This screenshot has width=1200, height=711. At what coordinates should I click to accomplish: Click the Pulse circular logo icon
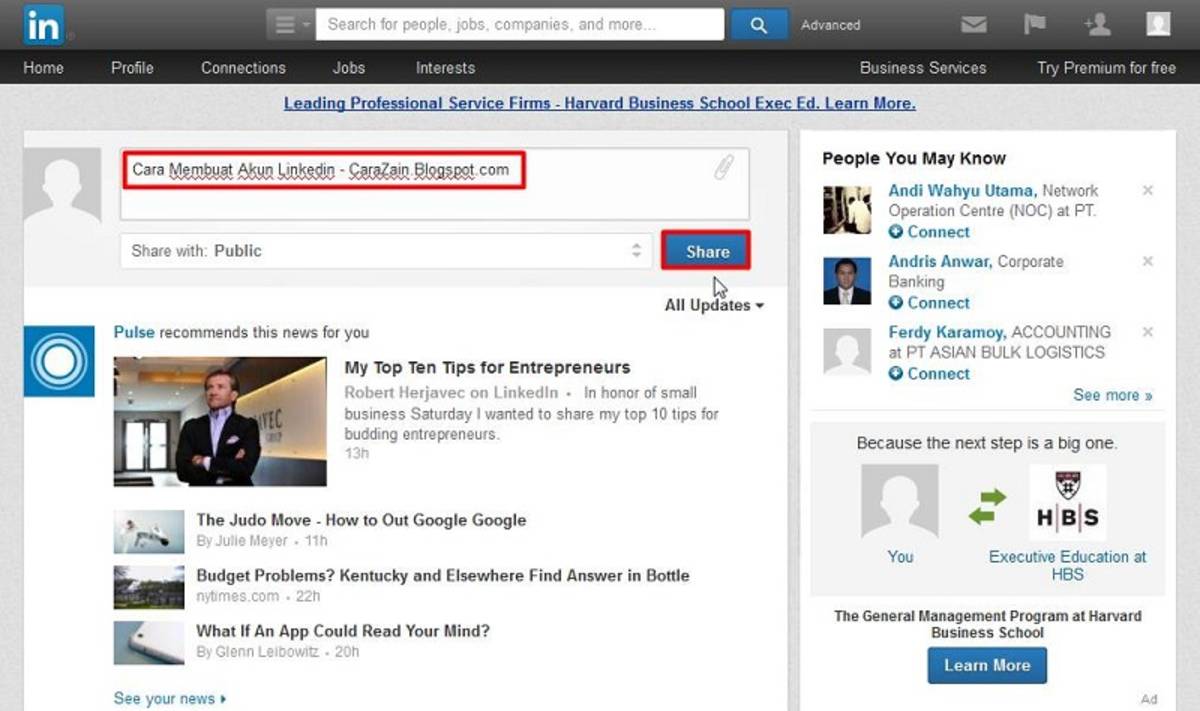[x=59, y=361]
